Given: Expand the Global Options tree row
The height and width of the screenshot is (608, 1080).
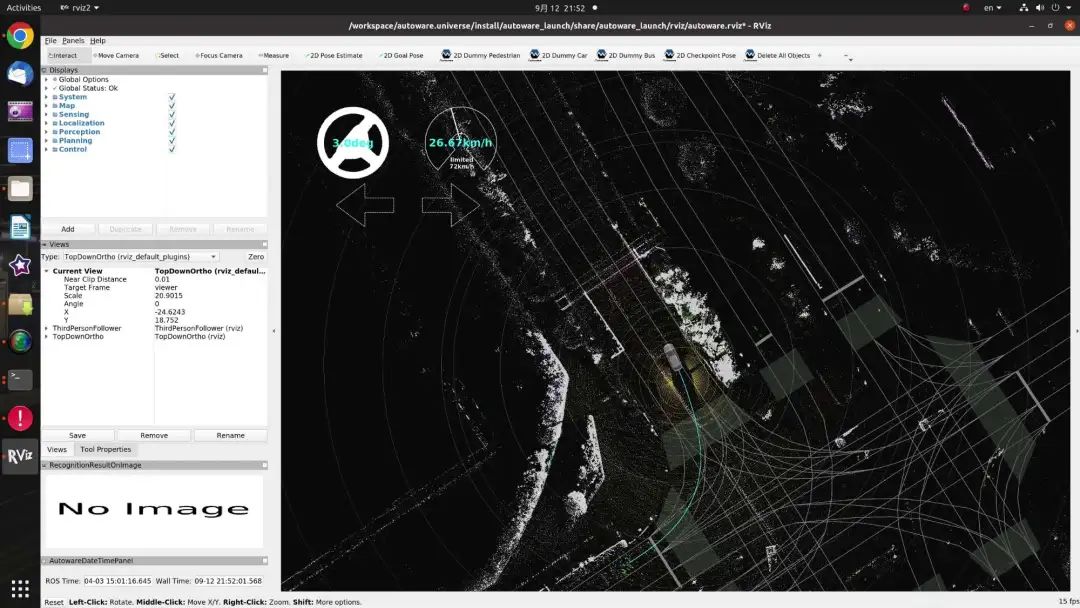Looking at the screenshot, I should pos(46,80).
